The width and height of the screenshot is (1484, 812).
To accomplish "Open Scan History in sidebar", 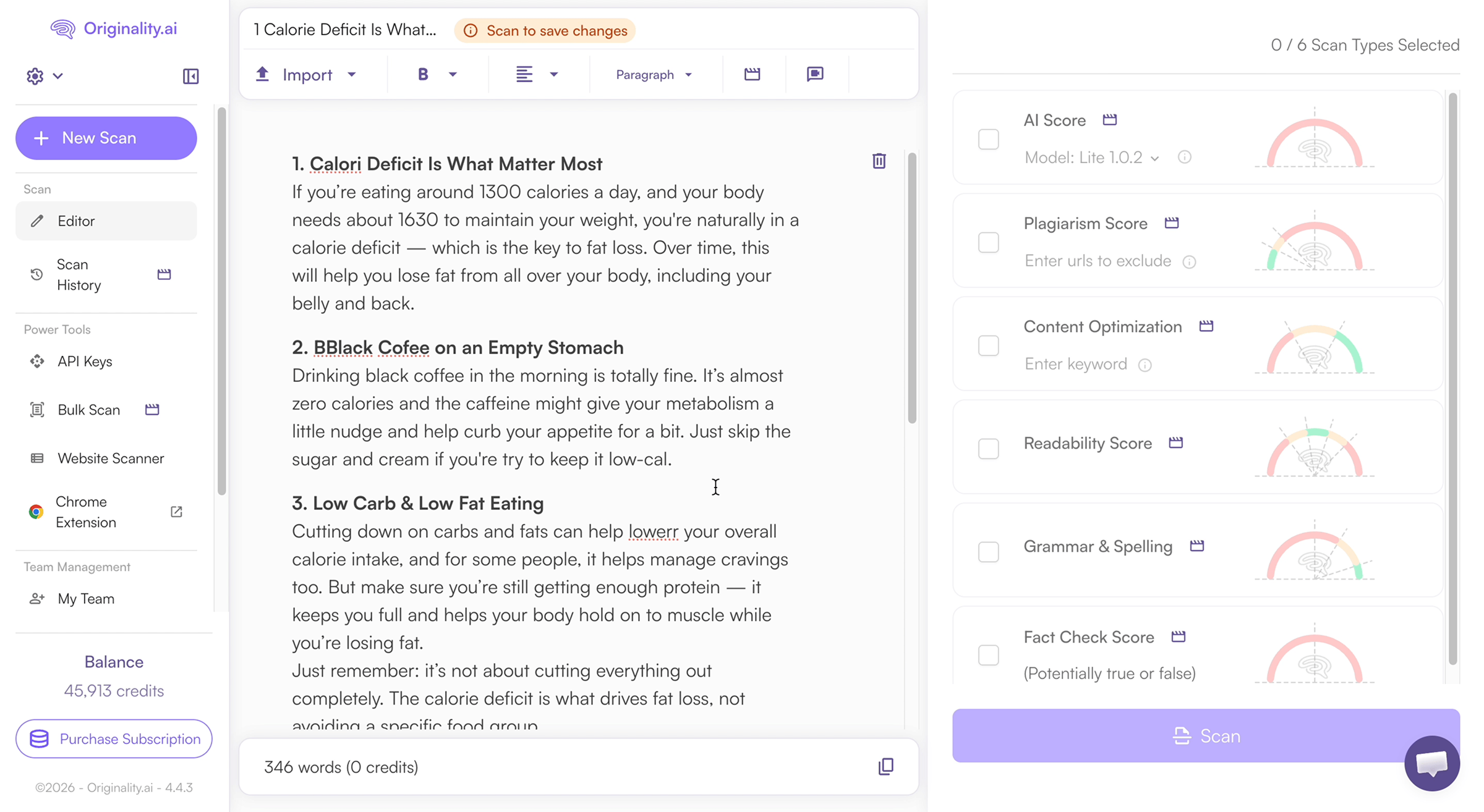I will point(79,274).
